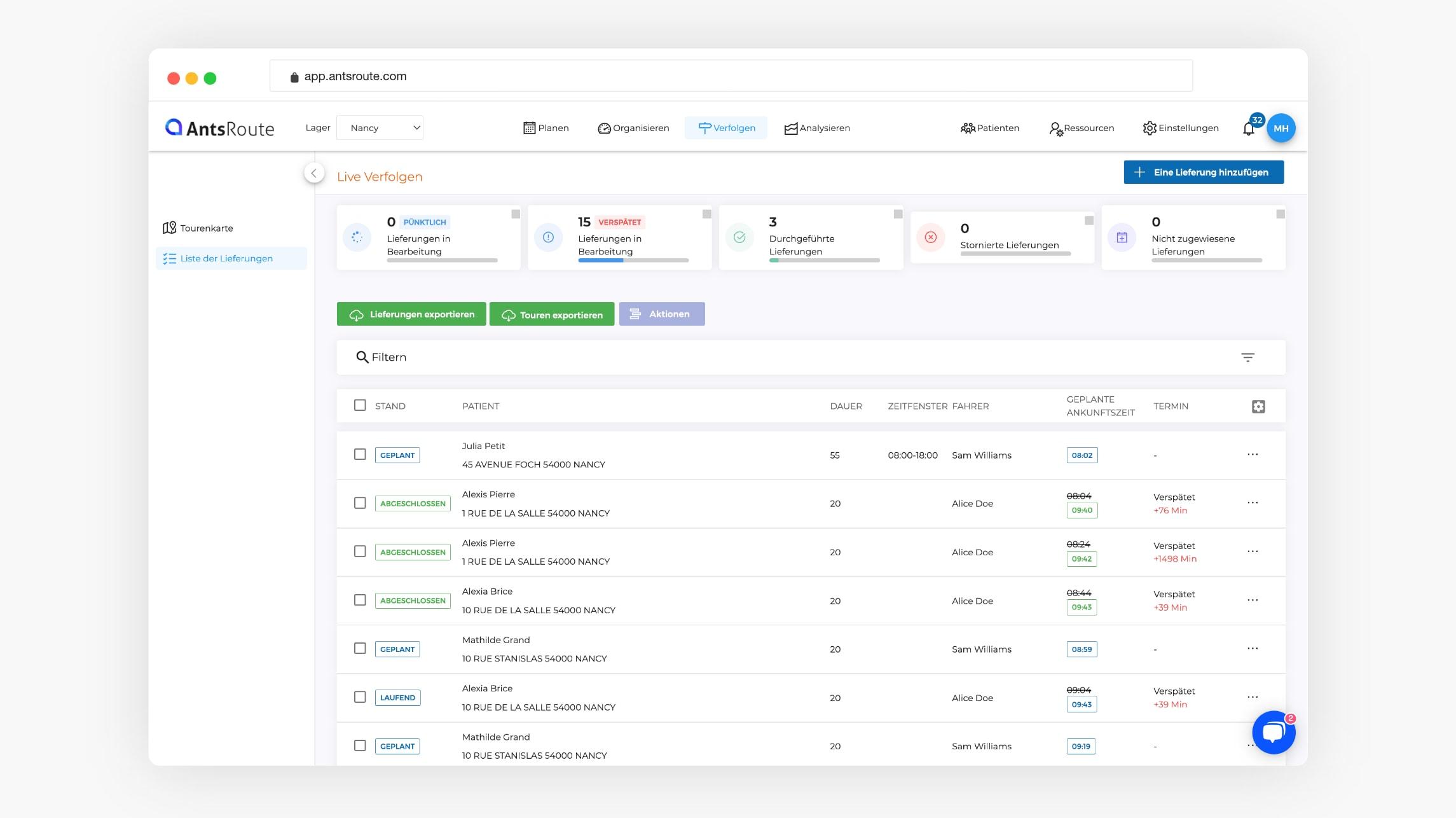Click the search magnifier icon in Filtern
Image resolution: width=1456 pixels, height=818 pixels.
click(x=362, y=357)
